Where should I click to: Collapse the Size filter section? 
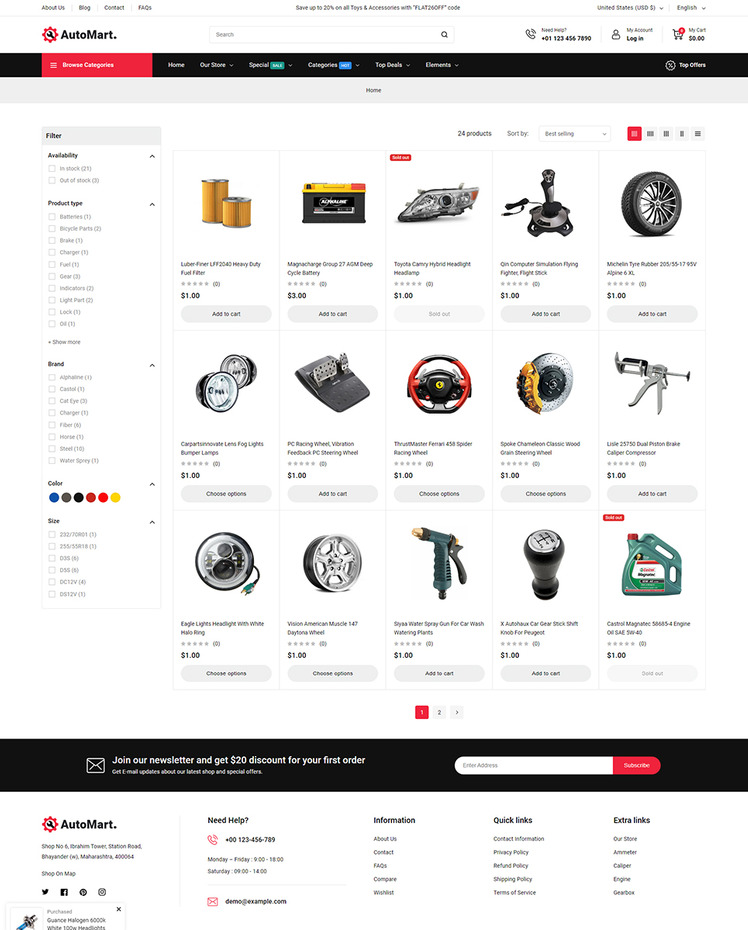[x=152, y=522]
